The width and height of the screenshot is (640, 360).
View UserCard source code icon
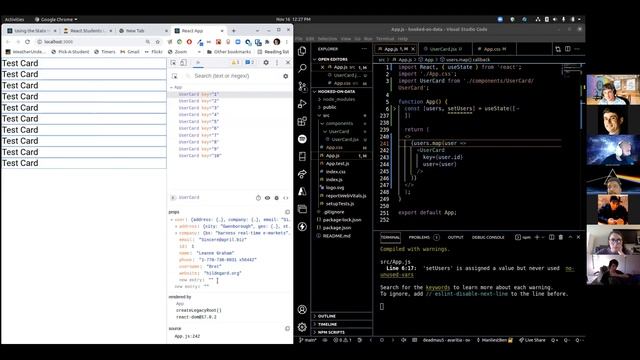[x=286, y=198]
